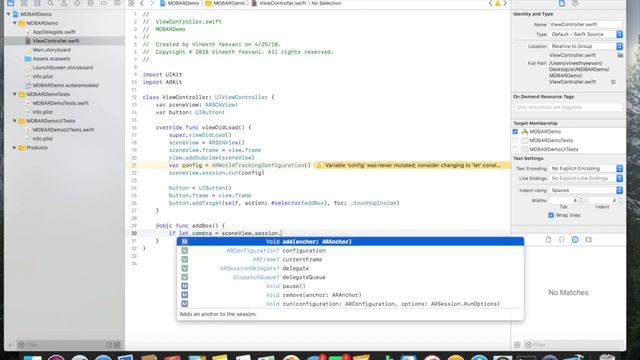Choose currentFrame from autocomplete list
The height and width of the screenshot is (360, 640).
(350, 260)
